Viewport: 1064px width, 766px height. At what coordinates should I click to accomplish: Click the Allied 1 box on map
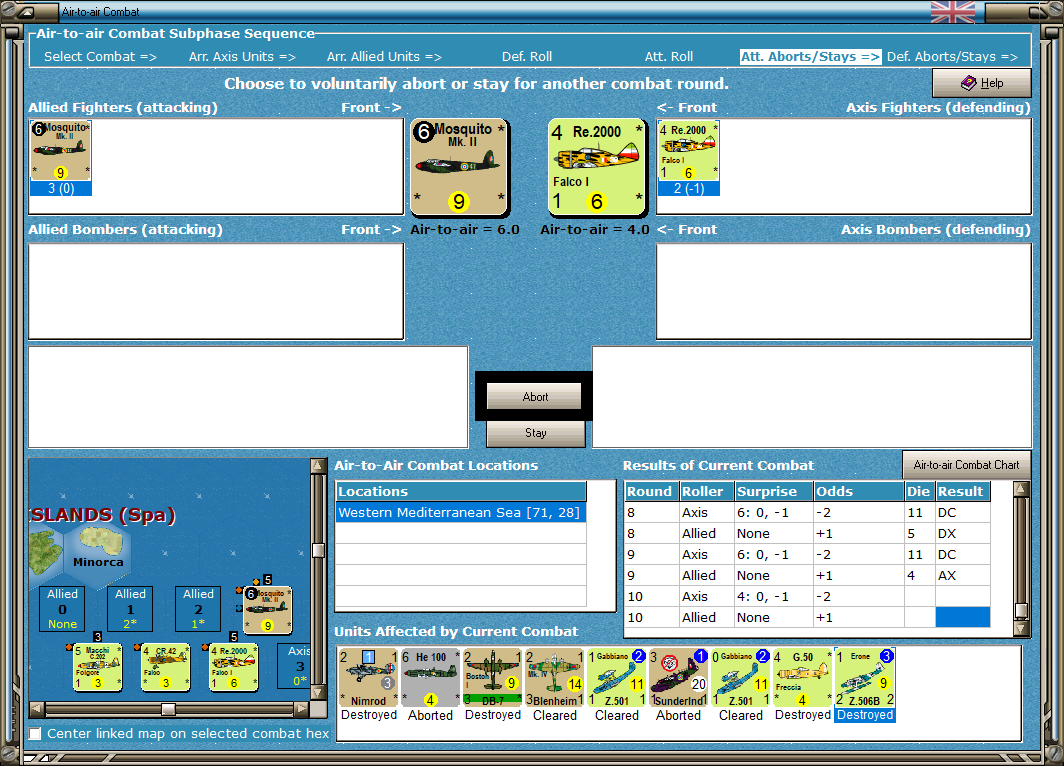pyautogui.click(x=130, y=609)
